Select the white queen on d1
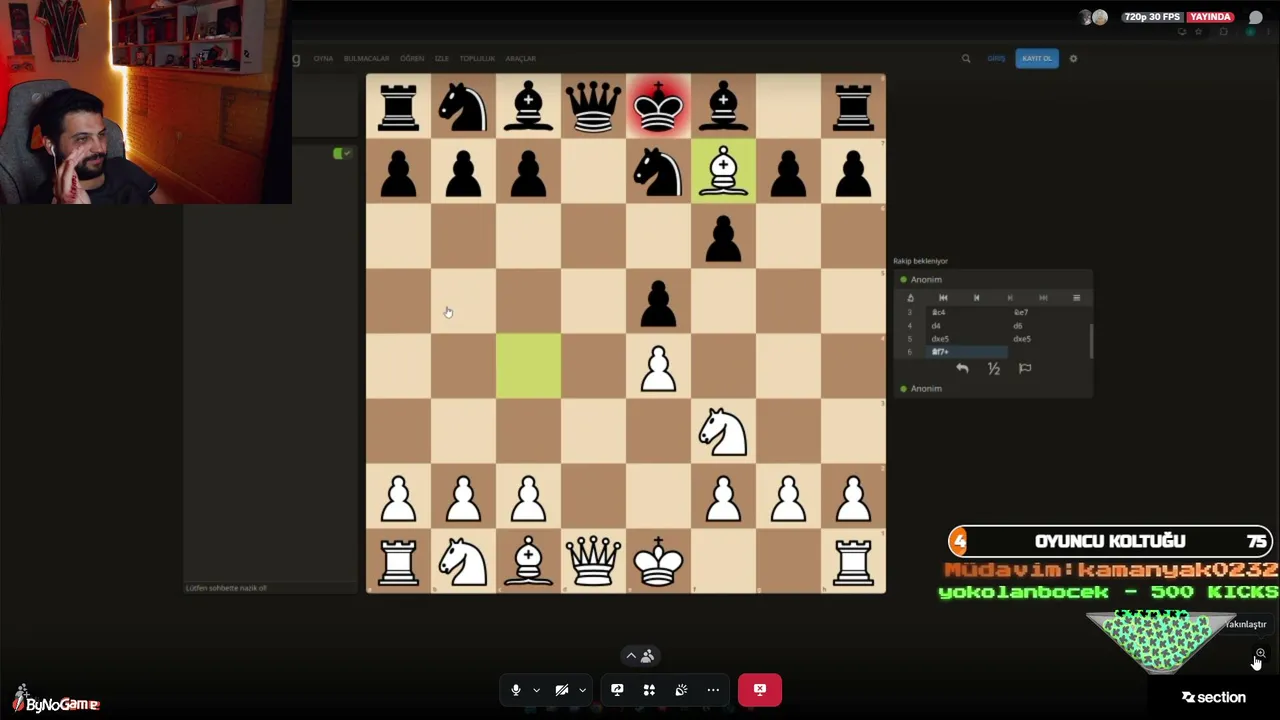Screen dimensions: 1280x720 [x=593, y=561]
